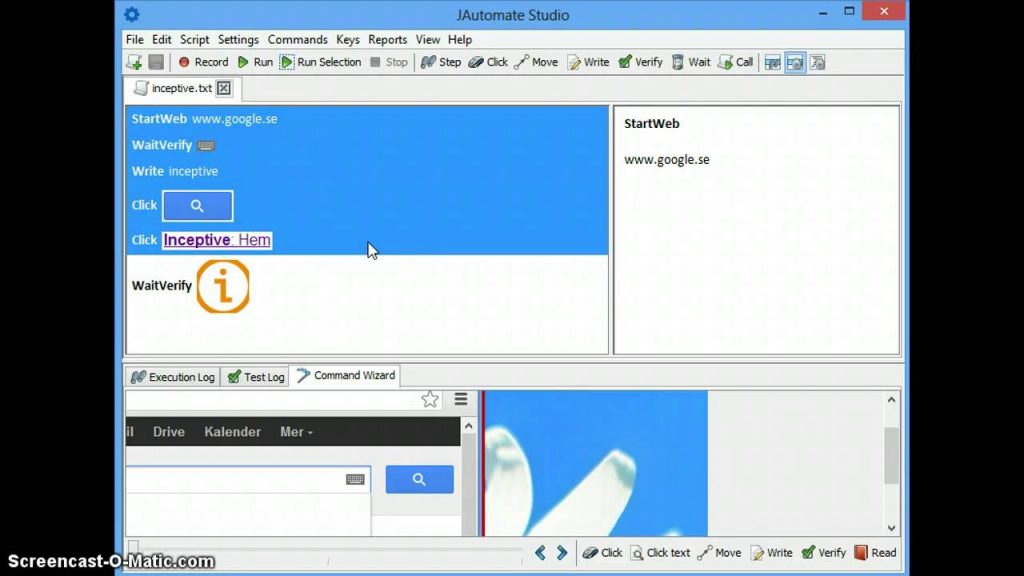Run the script with the Run button
Screen dimensions: 1024x576
[x=255, y=62]
